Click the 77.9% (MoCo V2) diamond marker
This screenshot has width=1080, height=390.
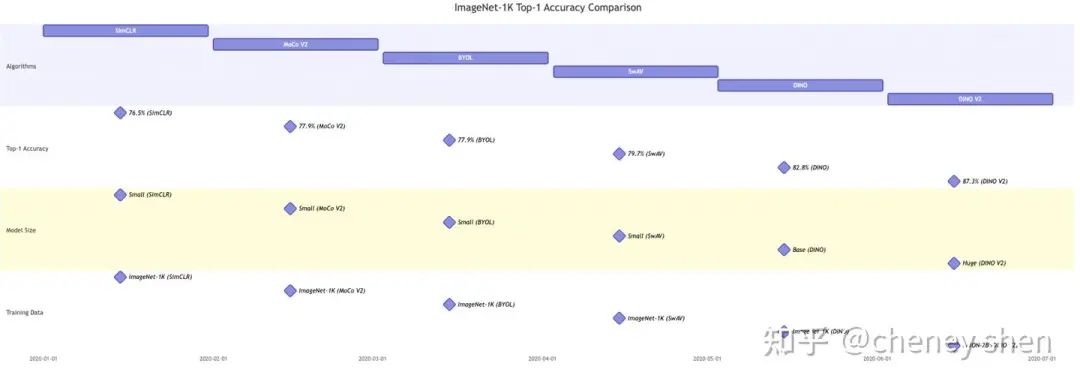290,126
